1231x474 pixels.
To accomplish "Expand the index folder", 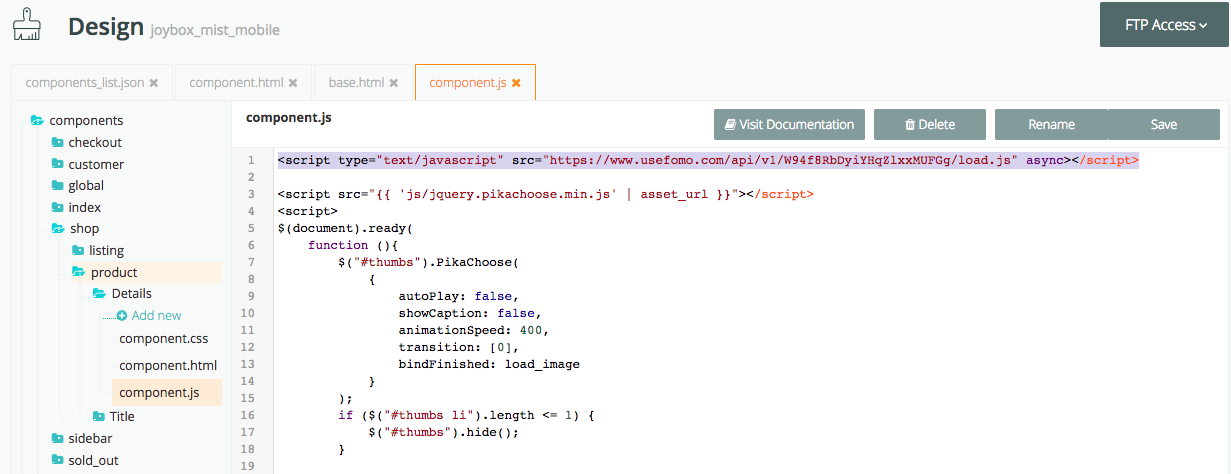I will (x=84, y=207).
